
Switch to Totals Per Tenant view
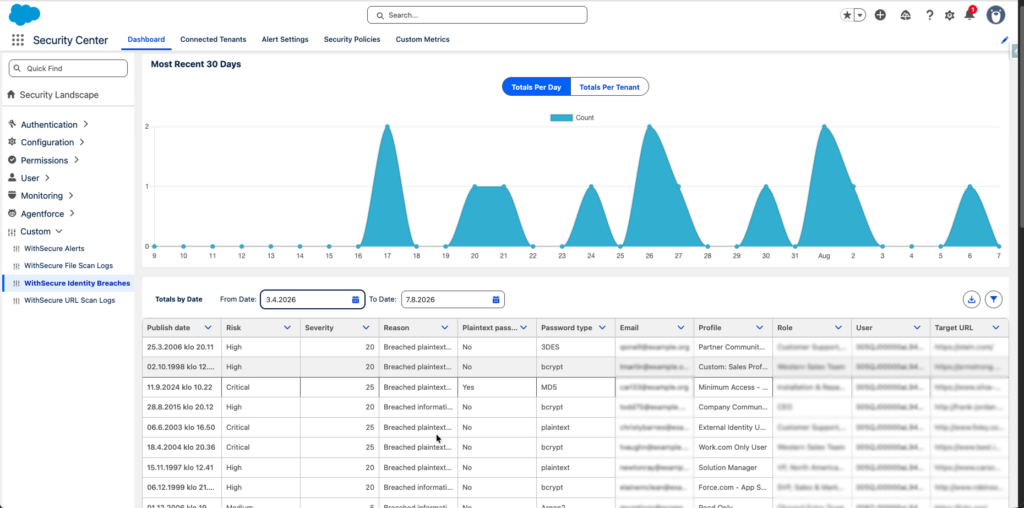[x=609, y=87]
